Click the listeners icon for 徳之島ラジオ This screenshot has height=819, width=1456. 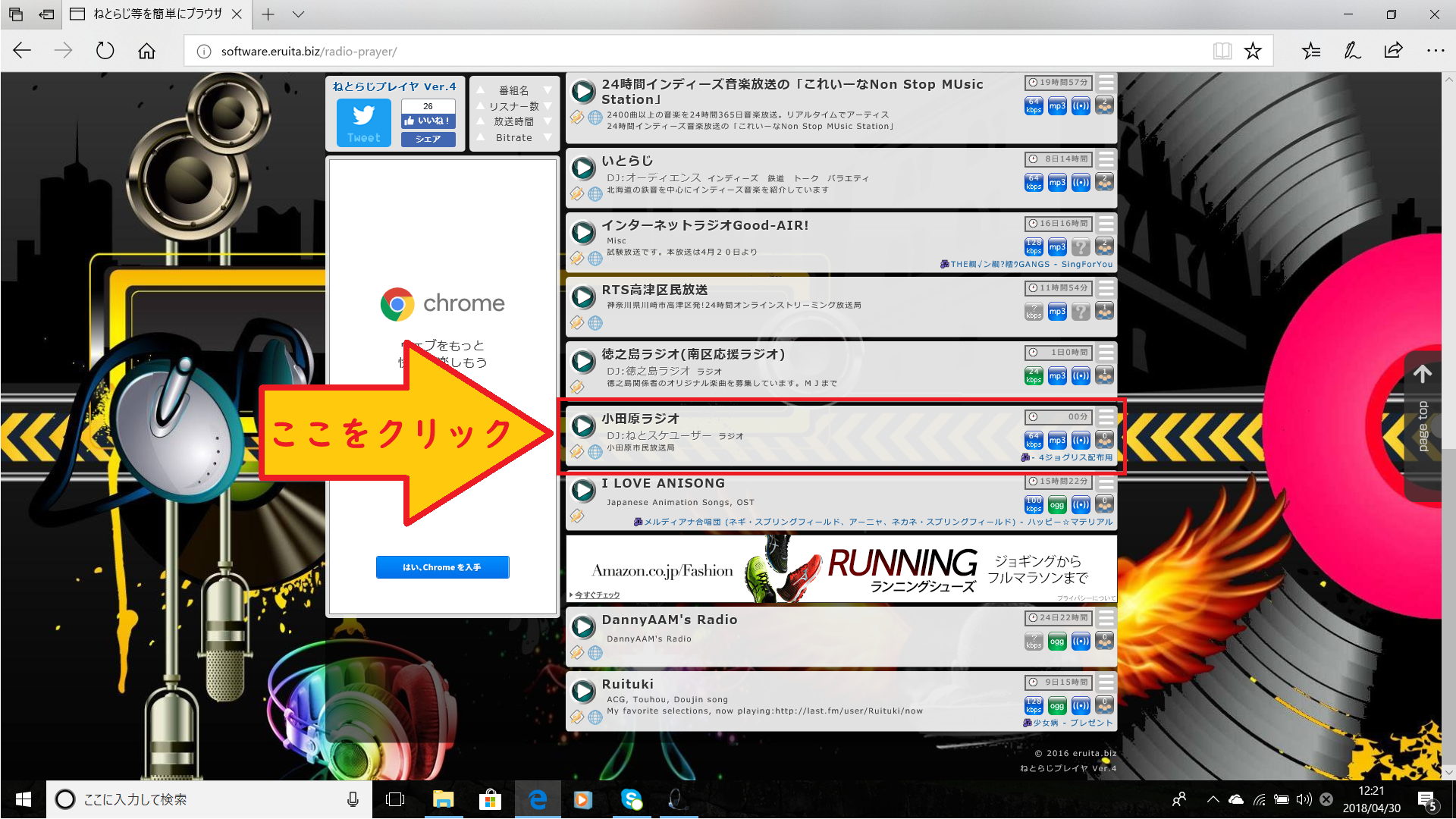pyautogui.click(x=1104, y=375)
